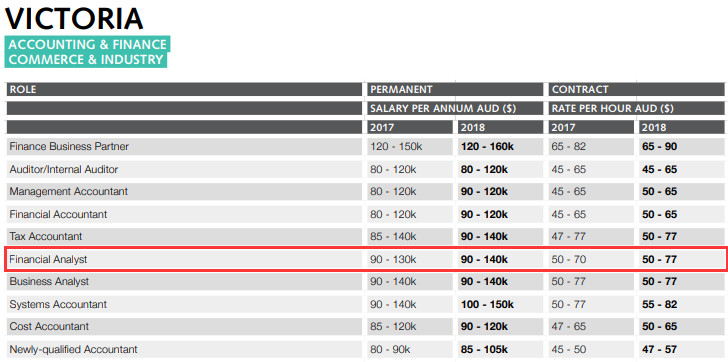Select the Systems Accountant role cell
The image size is (728, 362).
[x=184, y=304]
